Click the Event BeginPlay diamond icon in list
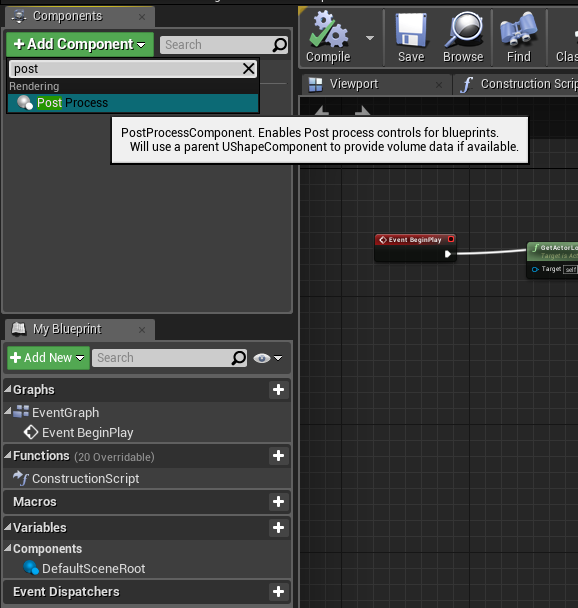Image resolution: width=578 pixels, height=608 pixels. click(31, 432)
